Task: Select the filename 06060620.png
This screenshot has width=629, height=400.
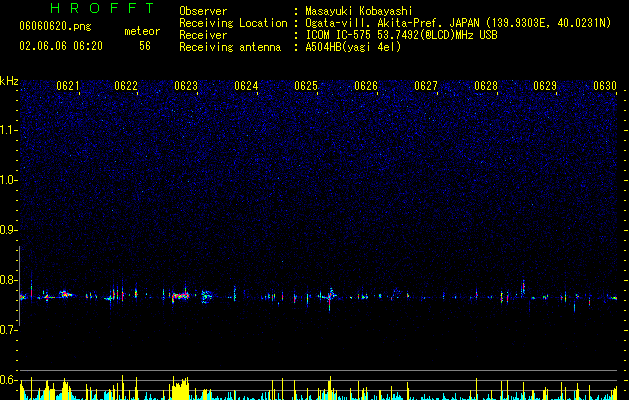Action: click(x=55, y=27)
